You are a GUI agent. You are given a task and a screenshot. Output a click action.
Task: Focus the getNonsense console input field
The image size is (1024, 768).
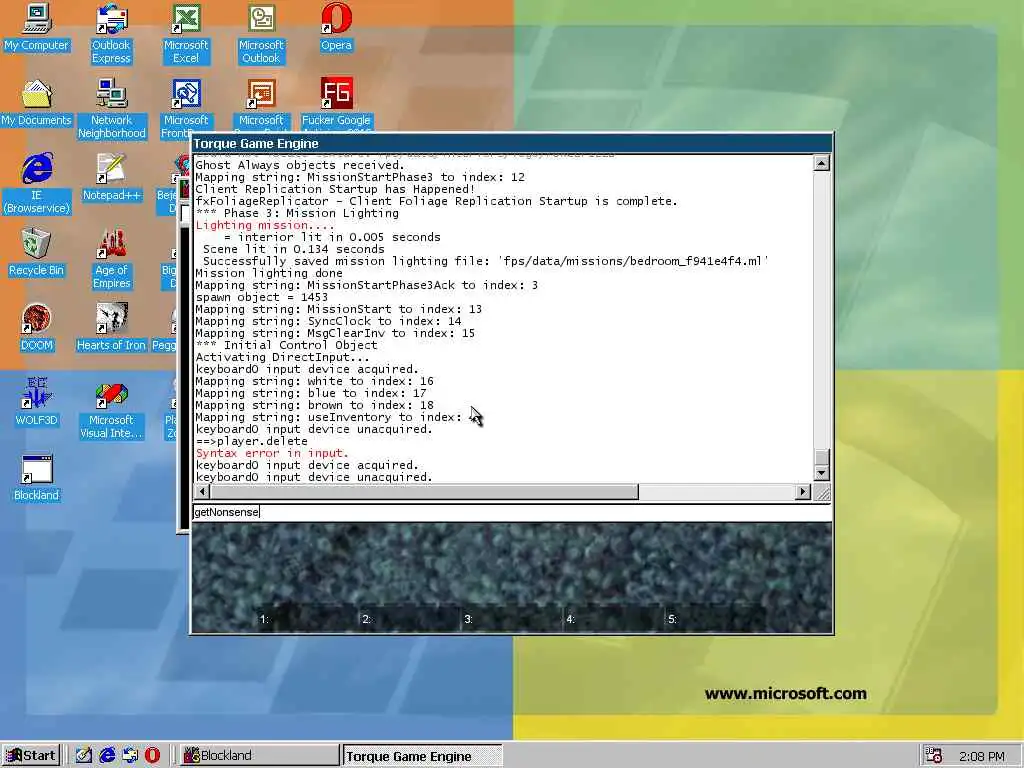512,512
